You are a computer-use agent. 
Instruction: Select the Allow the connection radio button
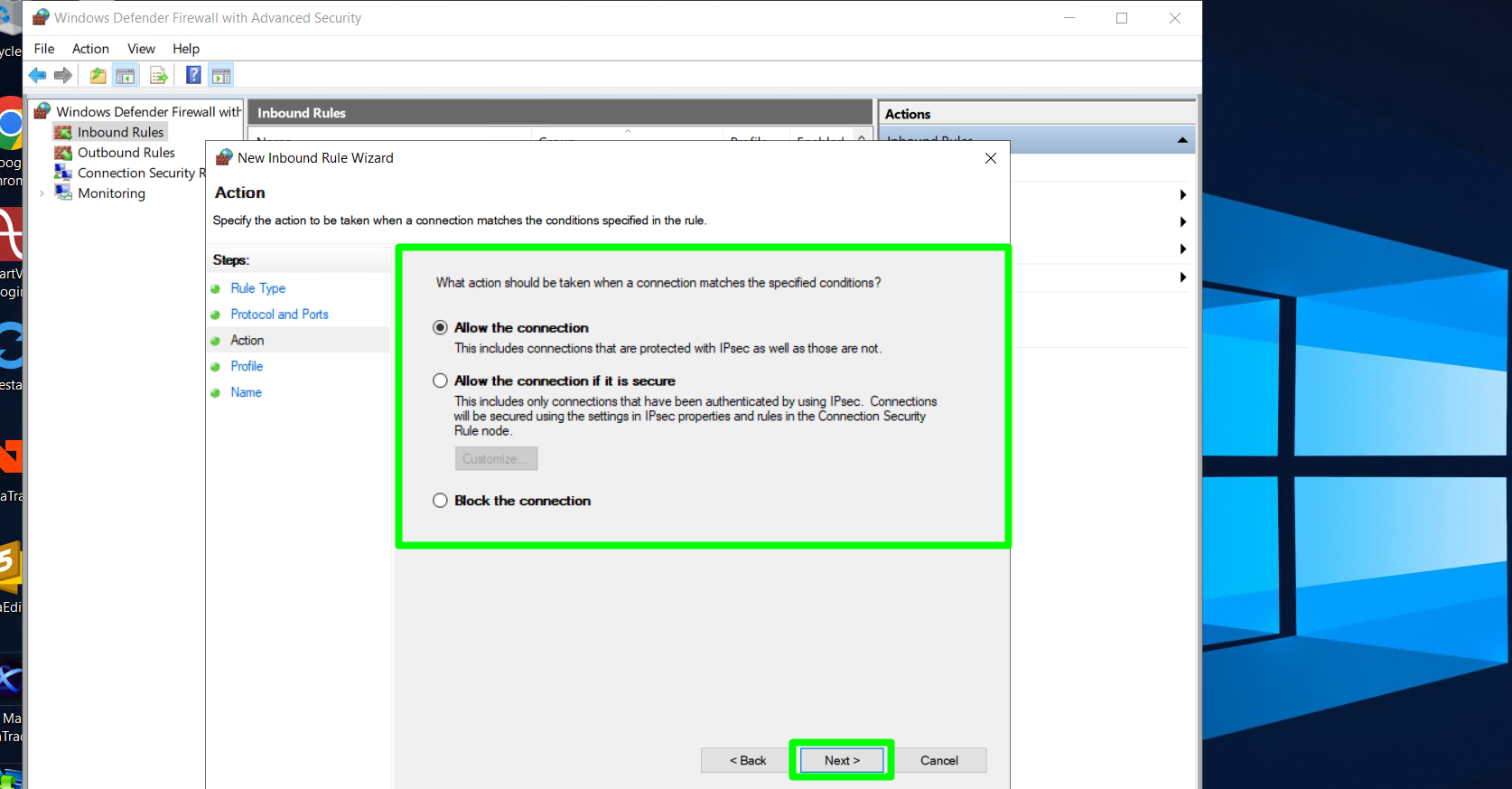pos(440,327)
